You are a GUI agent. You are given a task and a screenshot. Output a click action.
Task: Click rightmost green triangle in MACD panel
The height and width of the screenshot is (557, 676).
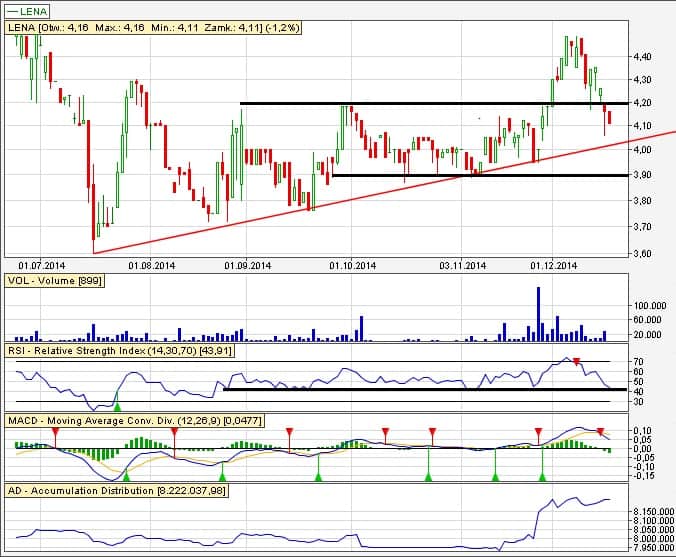point(542,478)
